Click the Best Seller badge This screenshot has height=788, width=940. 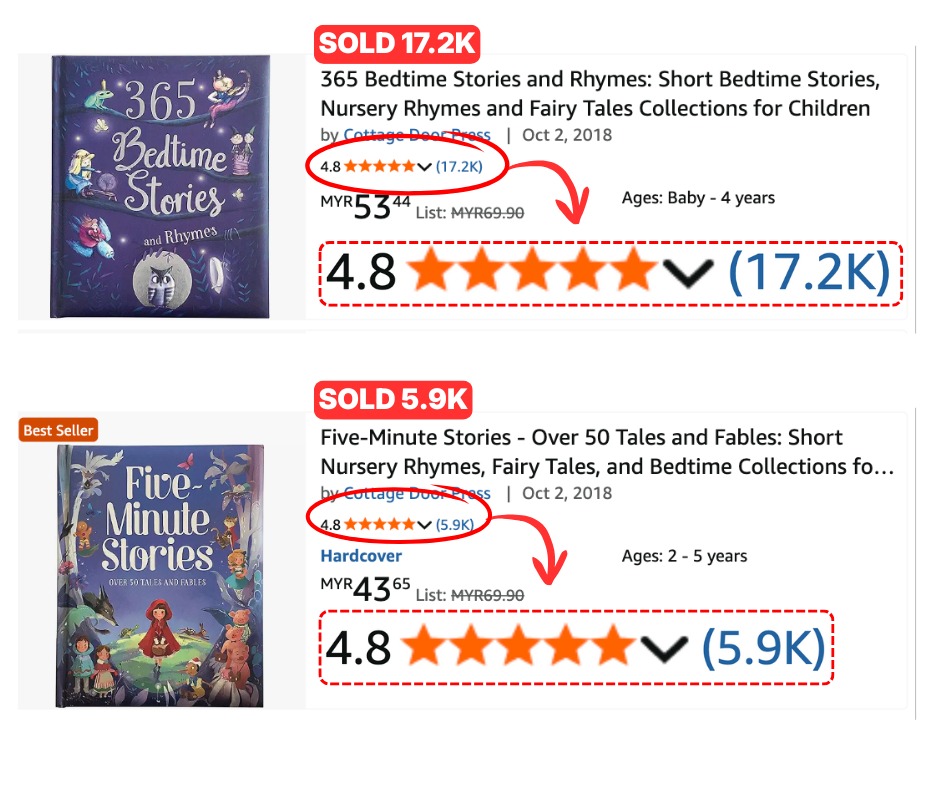tap(58, 430)
